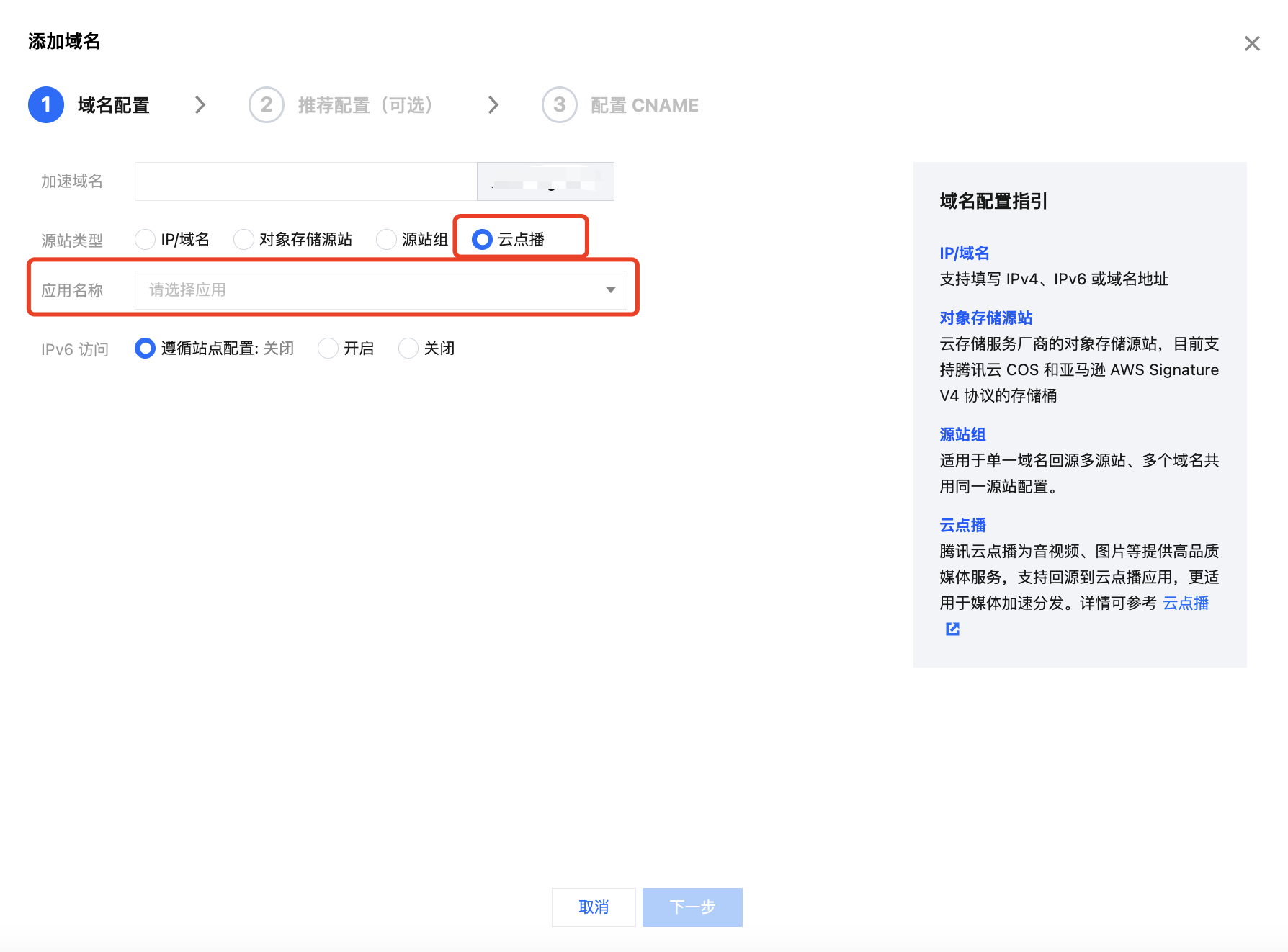Click the chevron arrow after 推荐配置 step
Screen dimensions: 1288x952
(x=493, y=105)
